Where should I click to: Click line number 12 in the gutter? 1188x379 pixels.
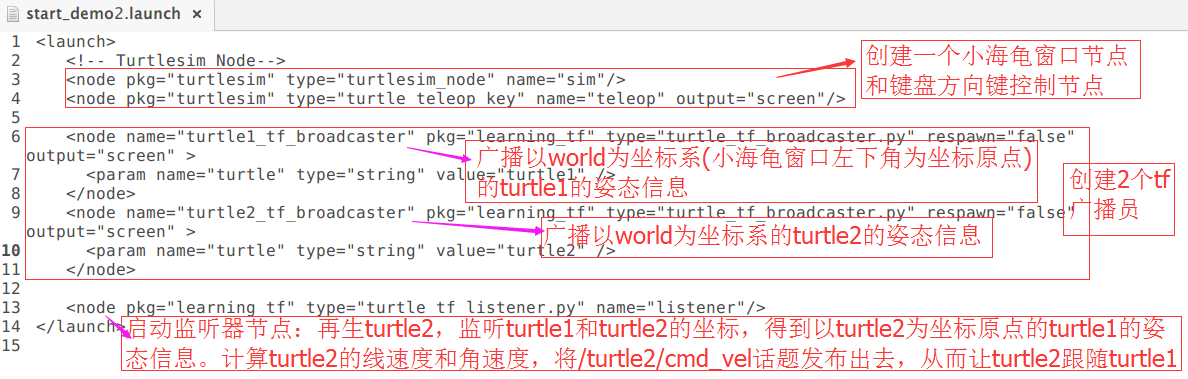coord(11,288)
